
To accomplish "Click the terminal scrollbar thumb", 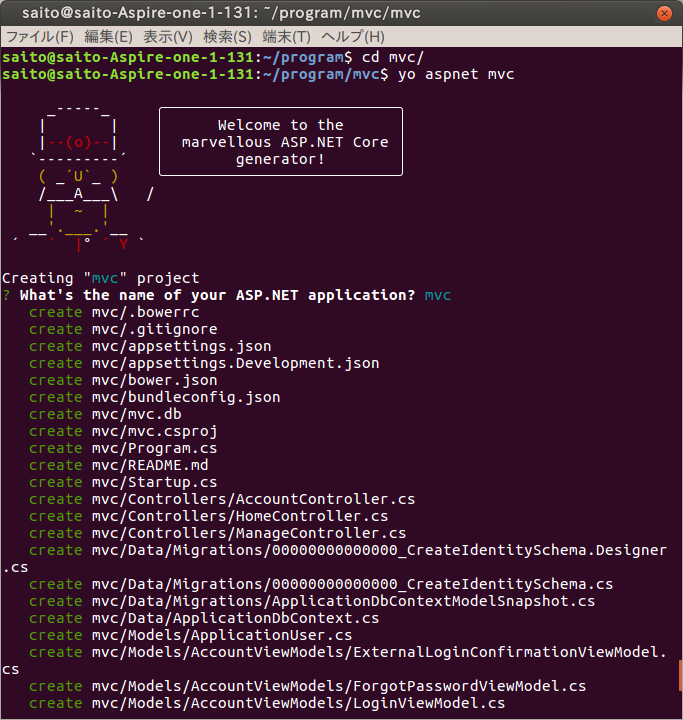I will coord(681,675).
